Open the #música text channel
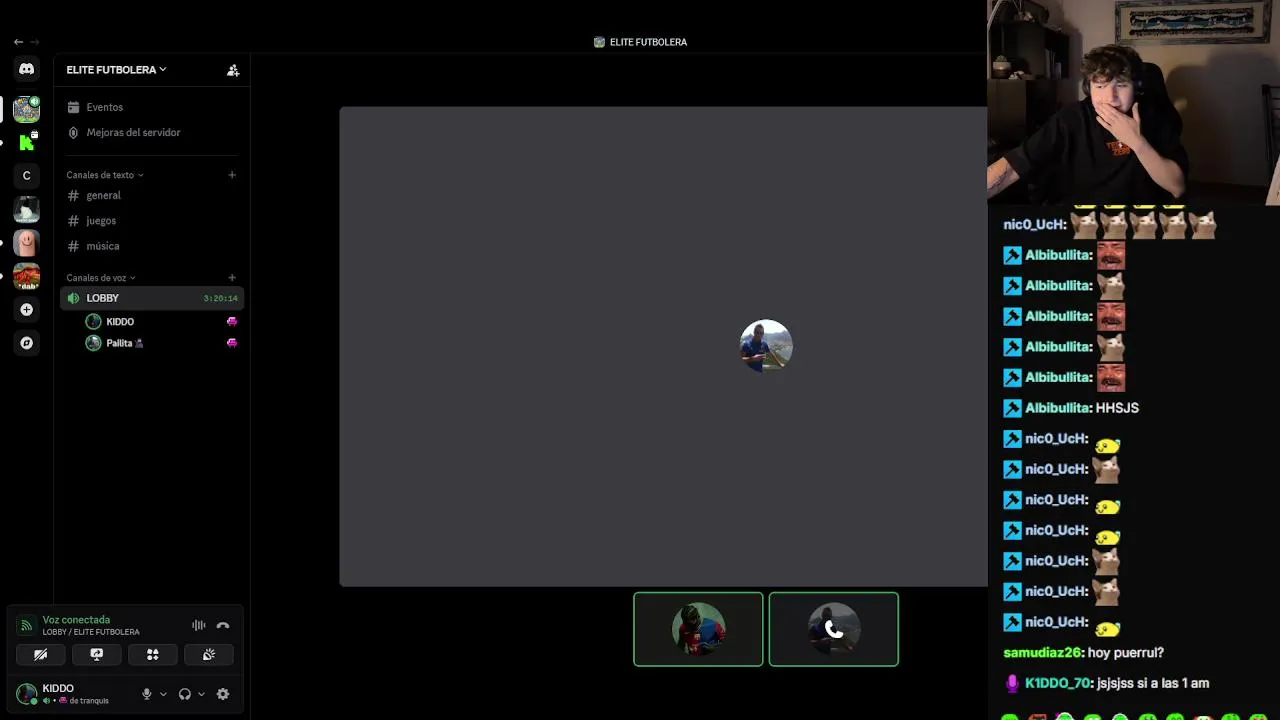1280x720 pixels. [x=151, y=246]
